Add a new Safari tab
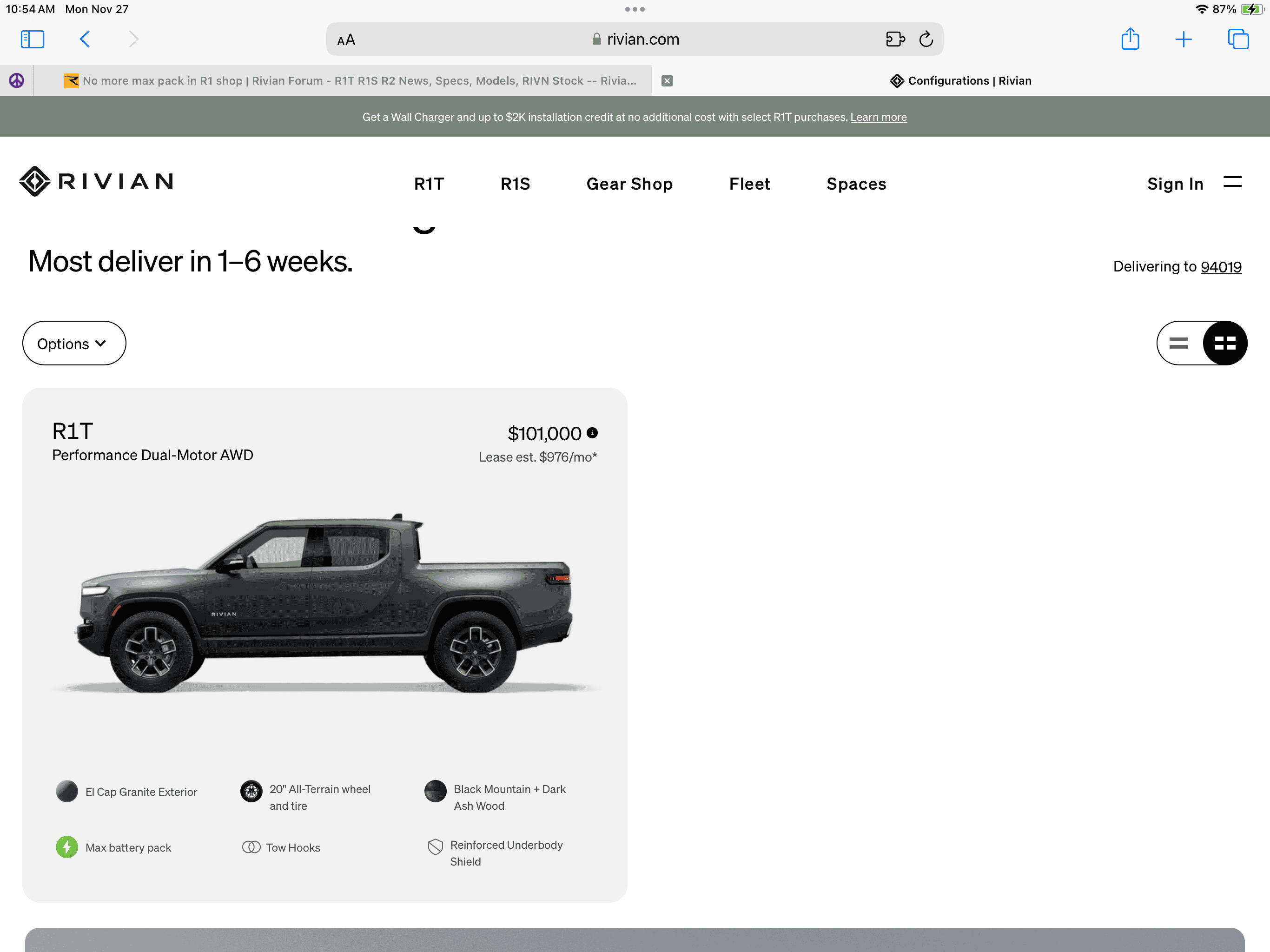1270x952 pixels. [1184, 39]
